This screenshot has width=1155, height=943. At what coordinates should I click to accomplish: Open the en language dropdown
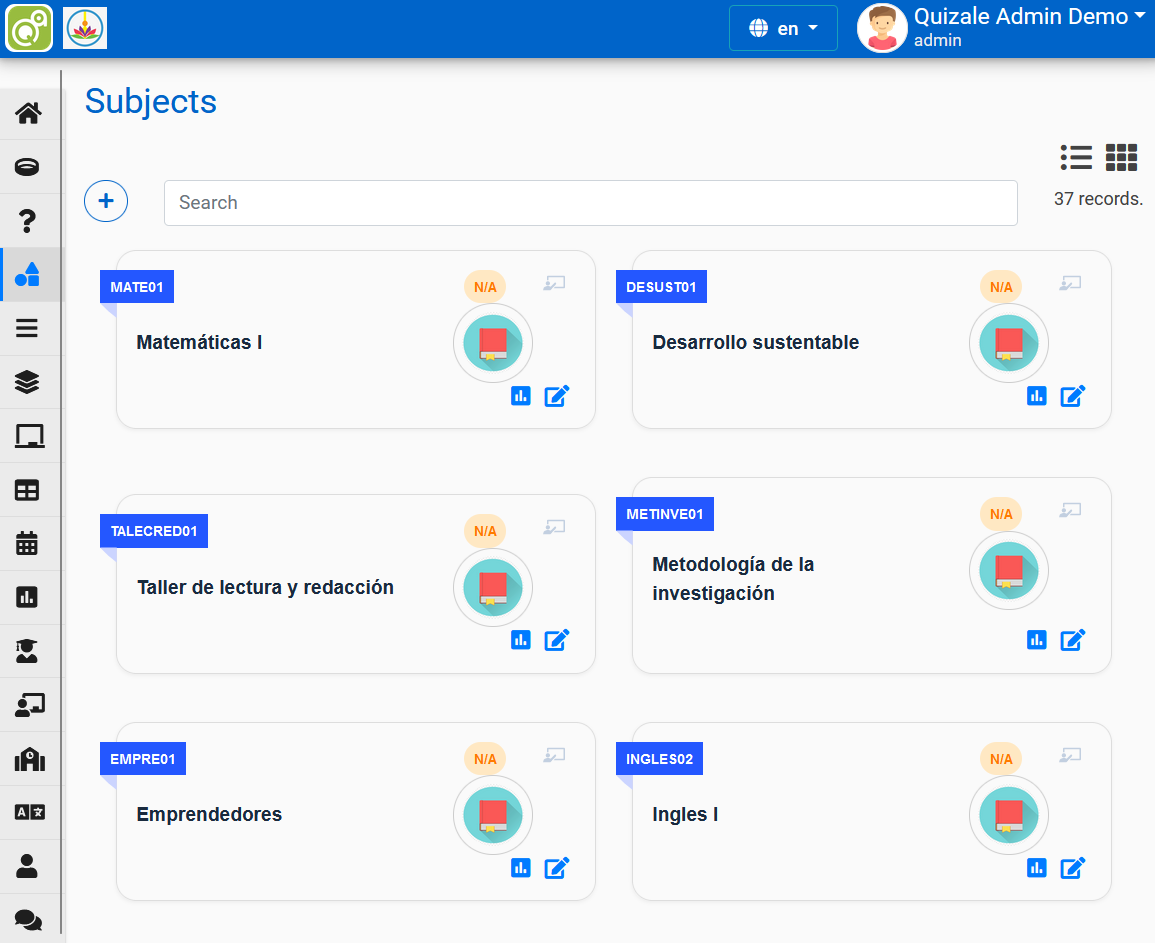coord(783,28)
